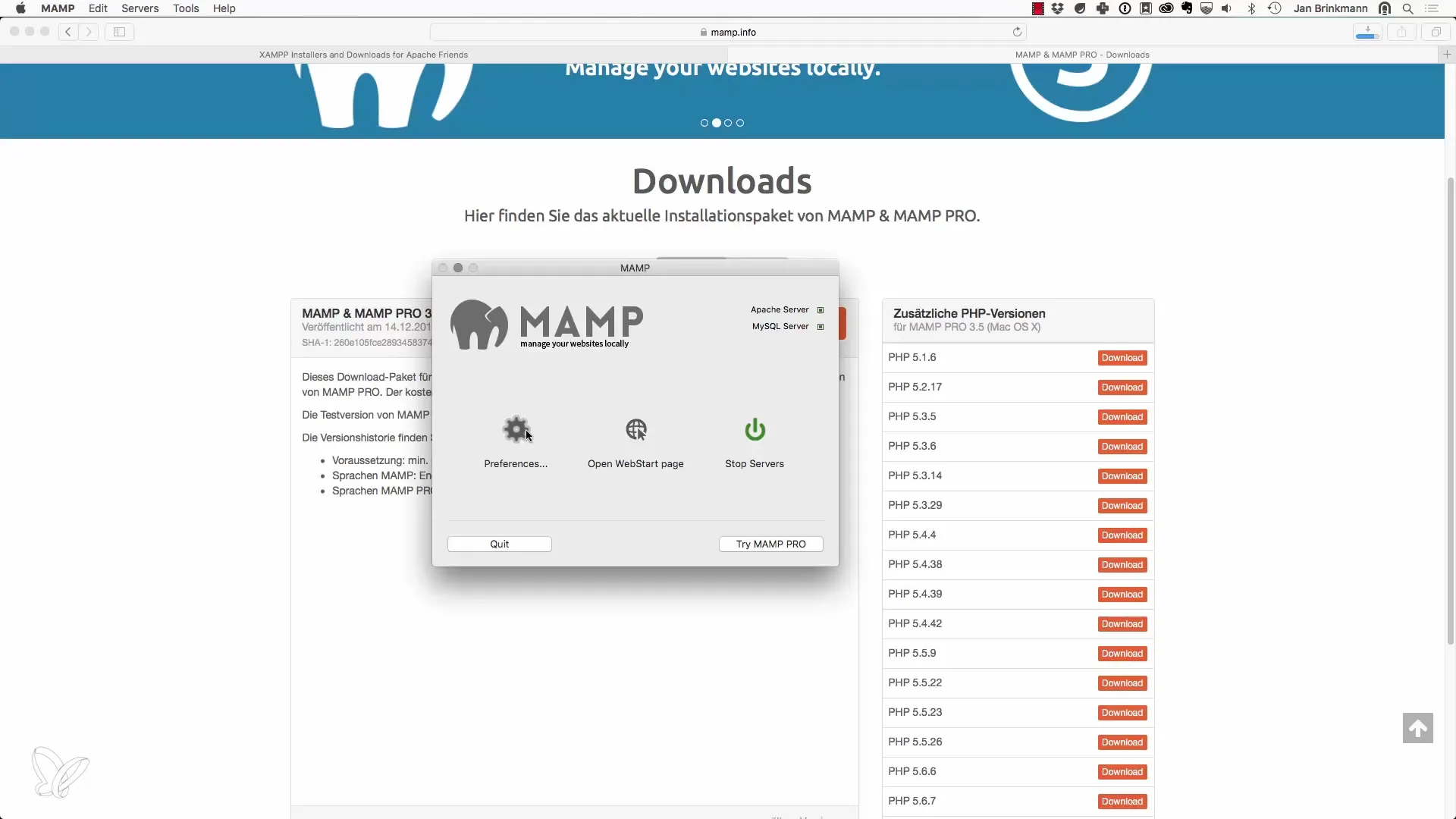This screenshot has width=1456, height=819.
Task: Download PHP 5.5.9
Action: pos(1122,654)
